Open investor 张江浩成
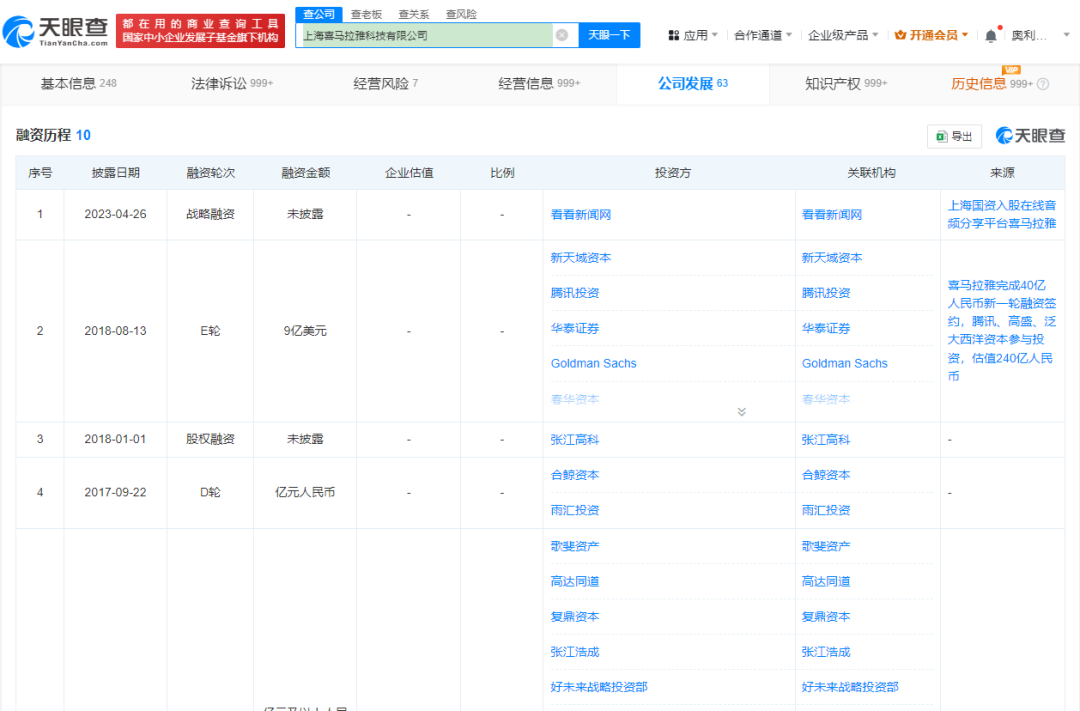The image size is (1080, 711). [x=575, y=652]
